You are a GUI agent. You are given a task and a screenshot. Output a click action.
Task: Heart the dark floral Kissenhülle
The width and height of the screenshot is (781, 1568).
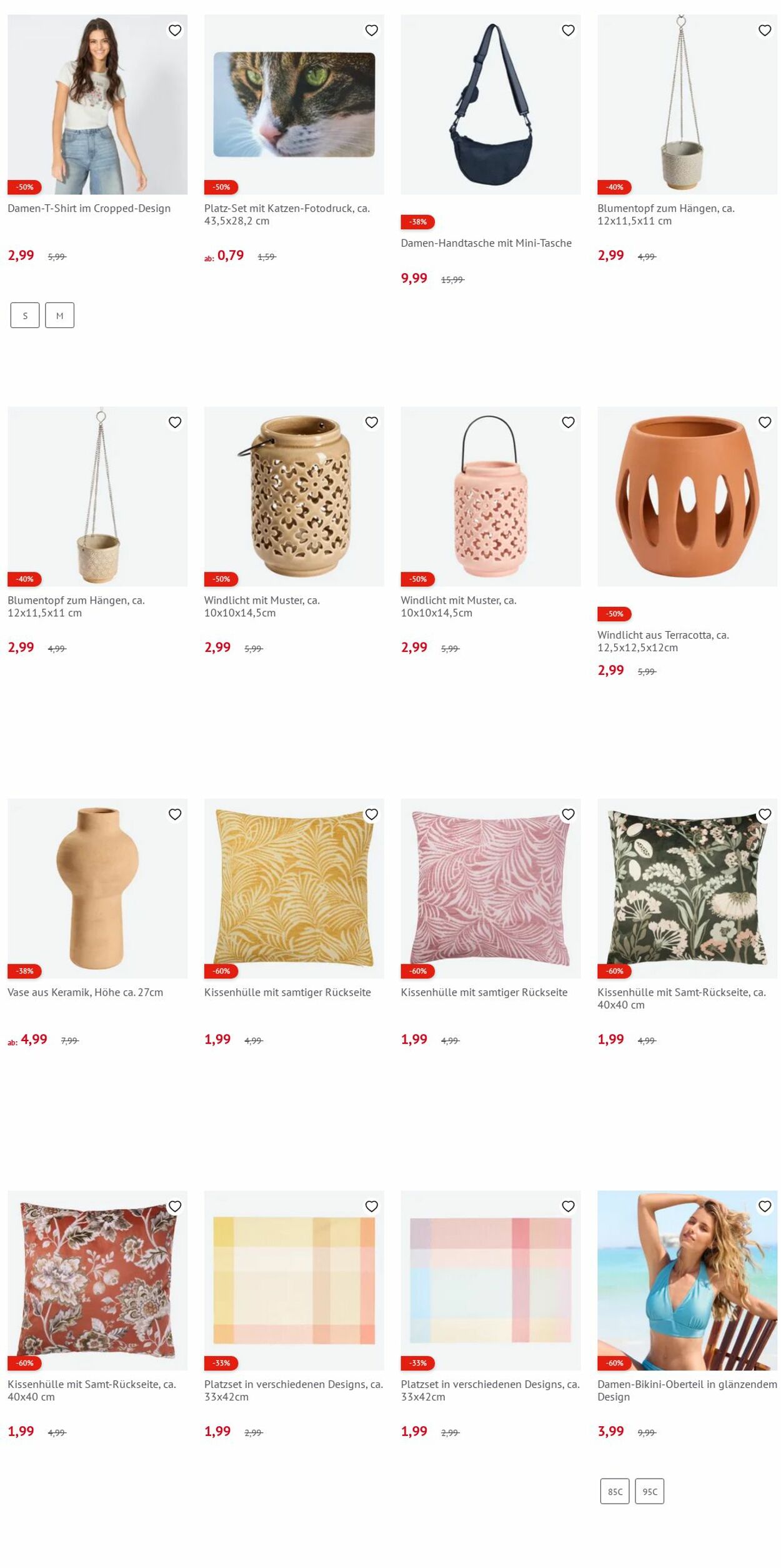(x=764, y=814)
